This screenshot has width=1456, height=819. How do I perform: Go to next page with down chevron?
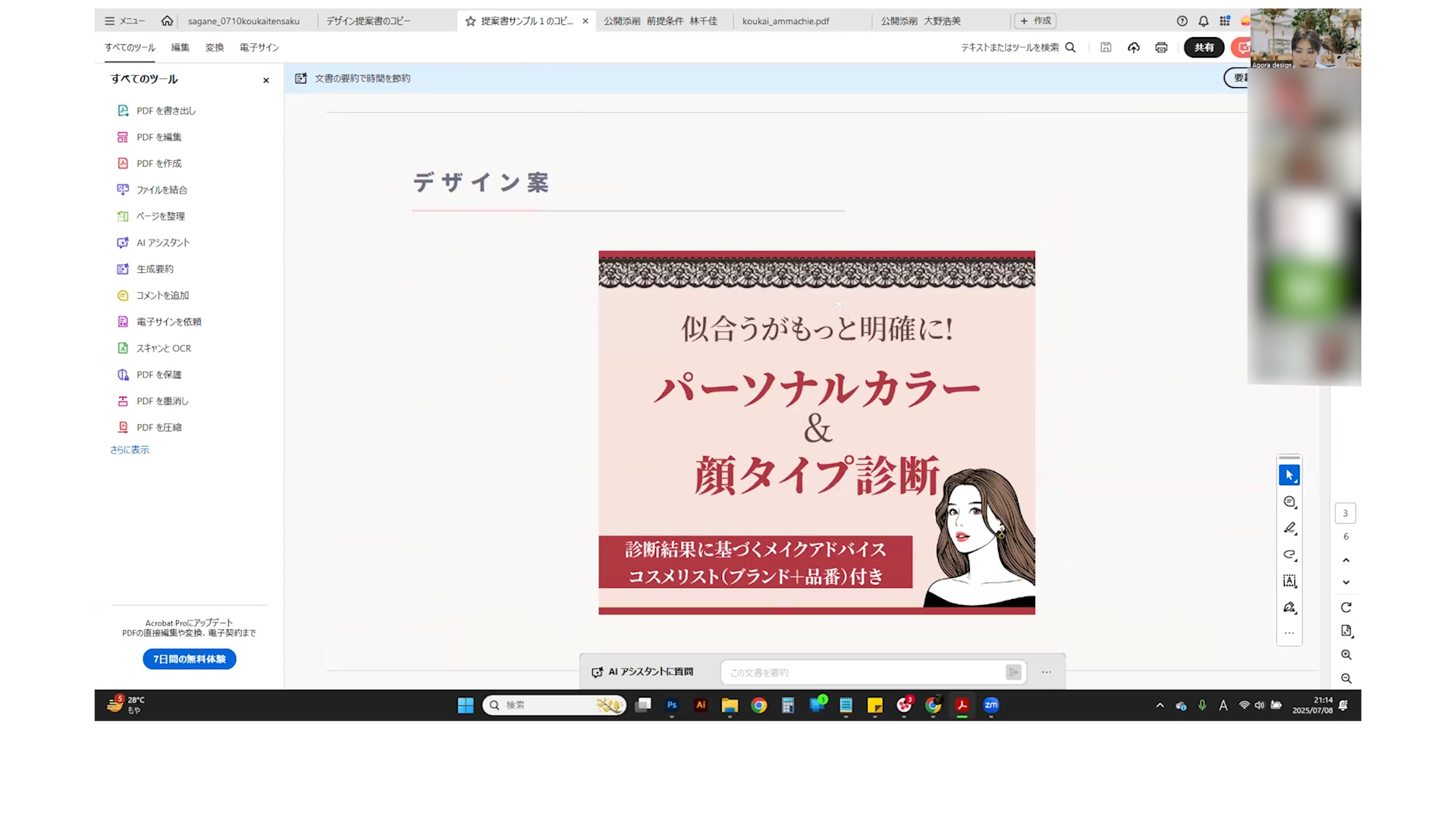tap(1346, 582)
